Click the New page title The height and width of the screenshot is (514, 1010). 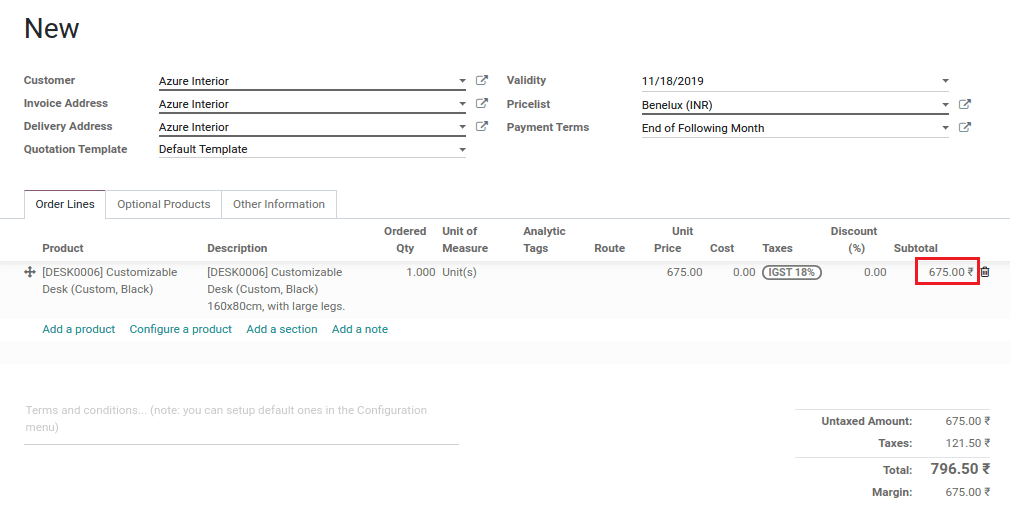52,28
